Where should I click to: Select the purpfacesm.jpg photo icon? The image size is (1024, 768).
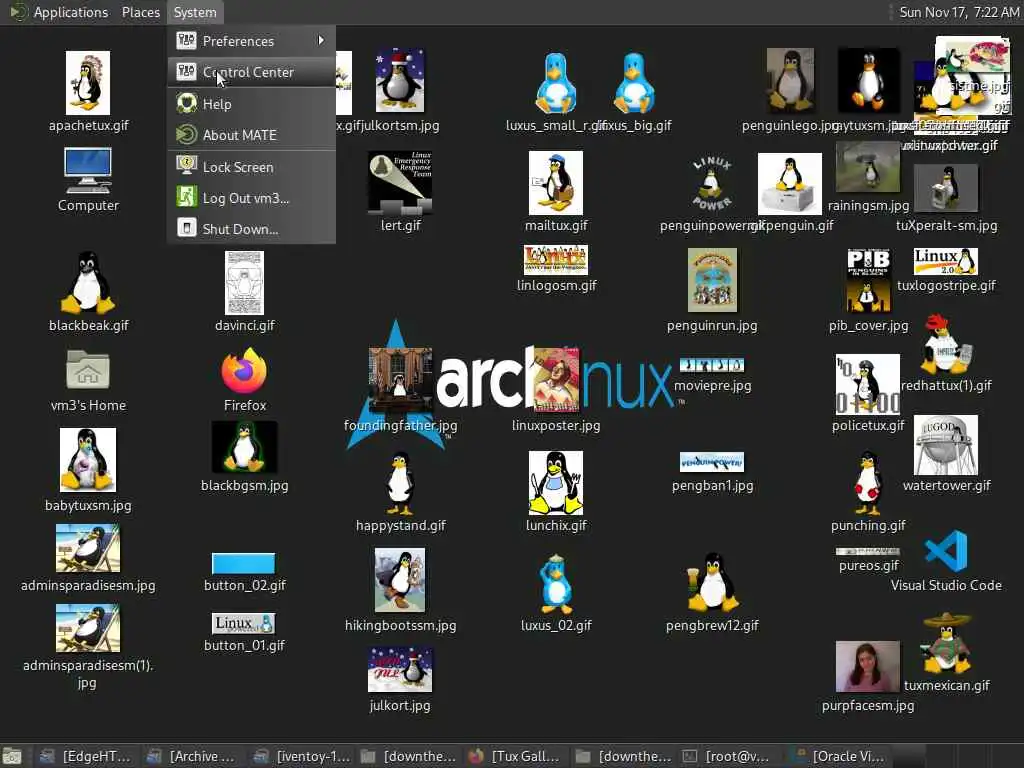(868, 667)
